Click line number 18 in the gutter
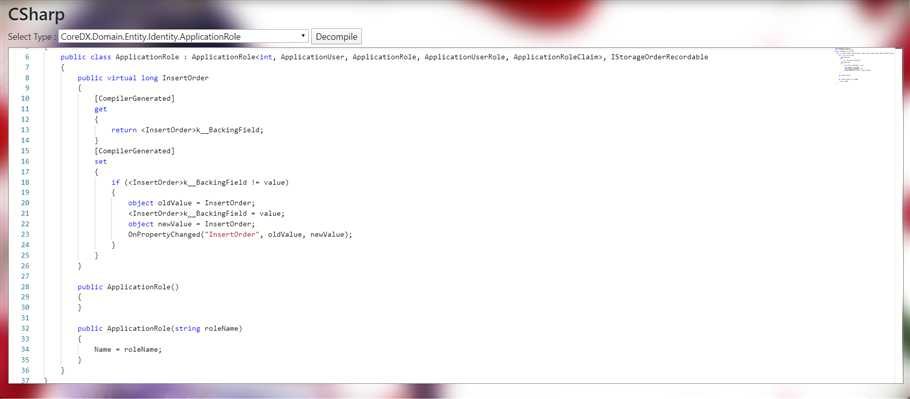 (x=25, y=182)
